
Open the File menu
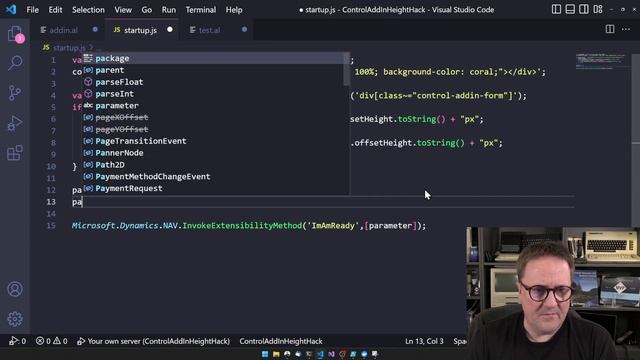[32, 9]
